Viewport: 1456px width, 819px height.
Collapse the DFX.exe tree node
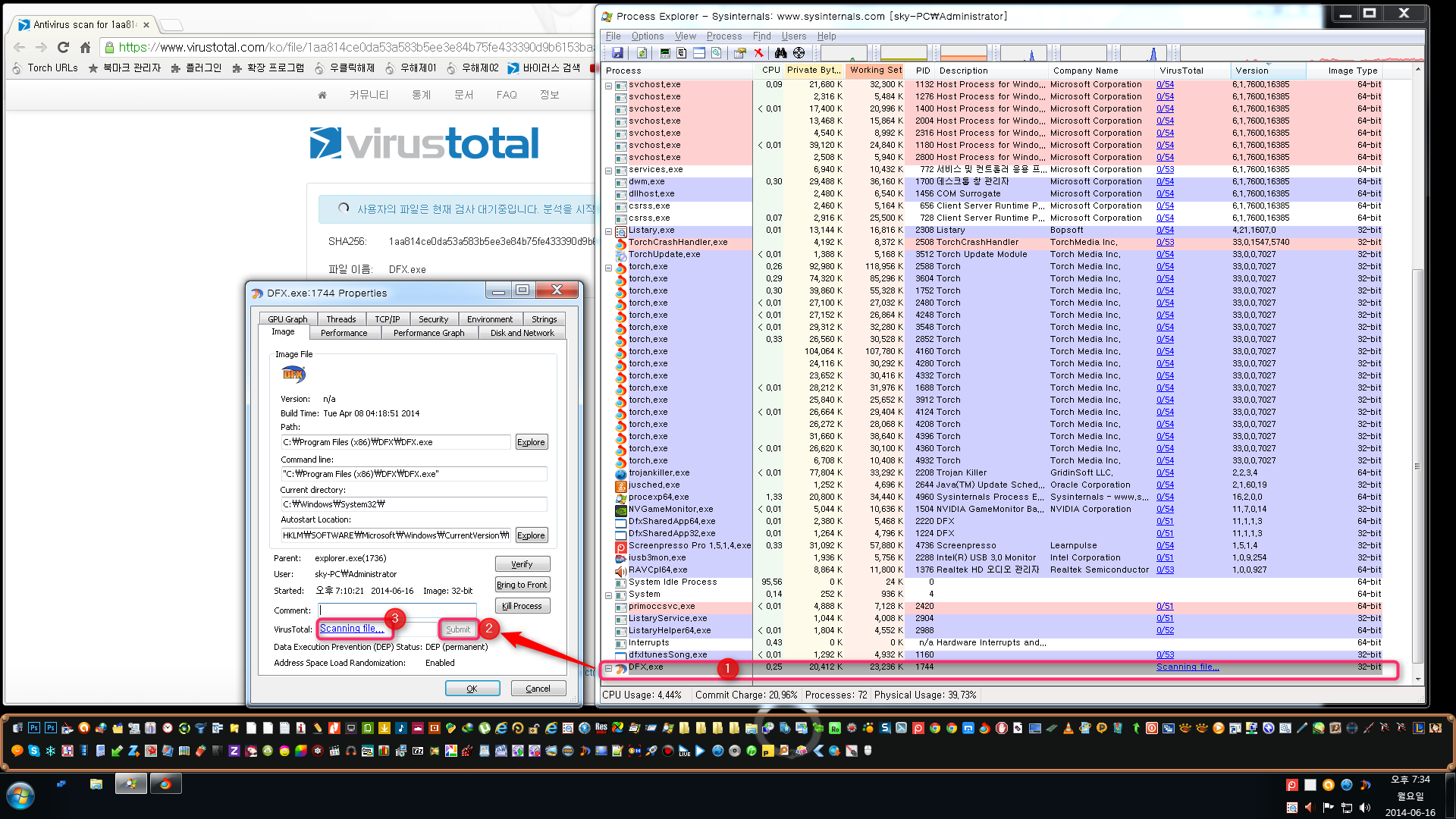pyautogui.click(x=608, y=668)
